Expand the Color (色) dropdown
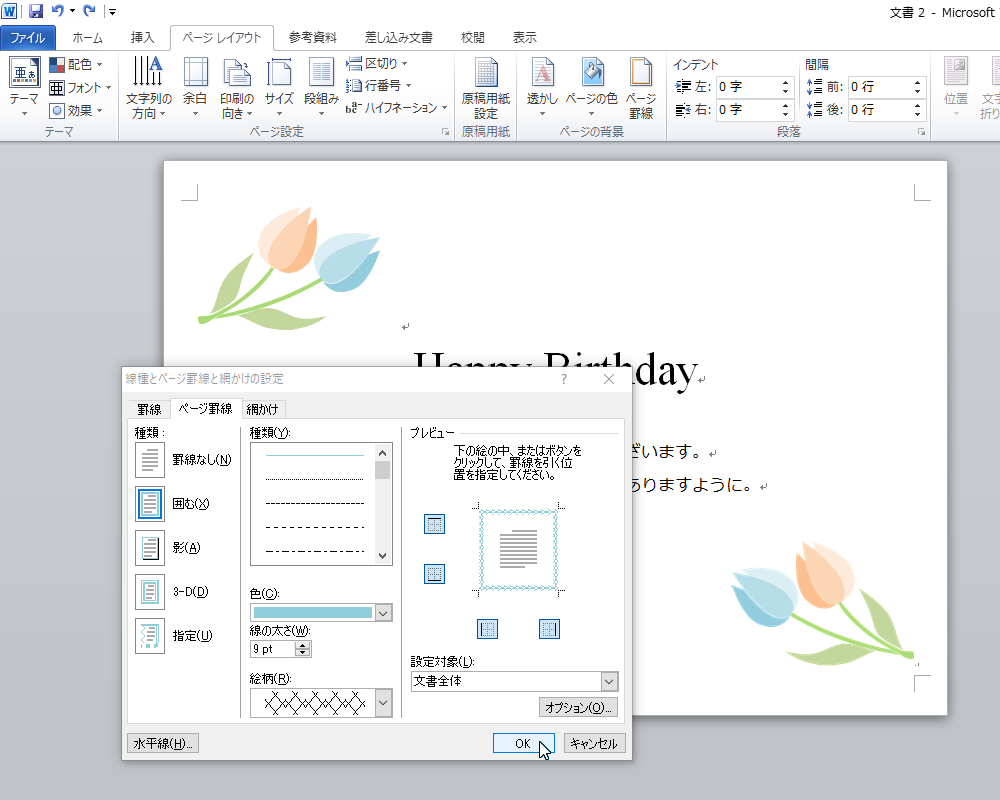Screen dimensions: 1000x800 coord(383,613)
